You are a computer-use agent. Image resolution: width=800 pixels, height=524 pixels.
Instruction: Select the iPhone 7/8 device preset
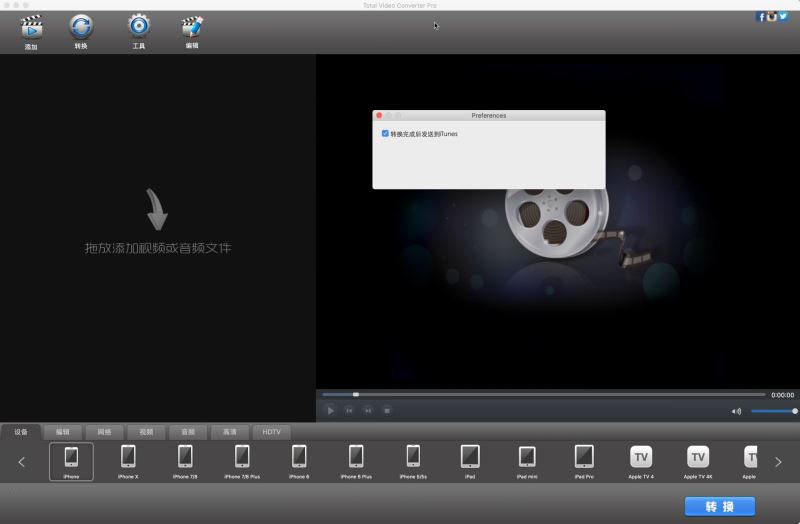(185, 461)
